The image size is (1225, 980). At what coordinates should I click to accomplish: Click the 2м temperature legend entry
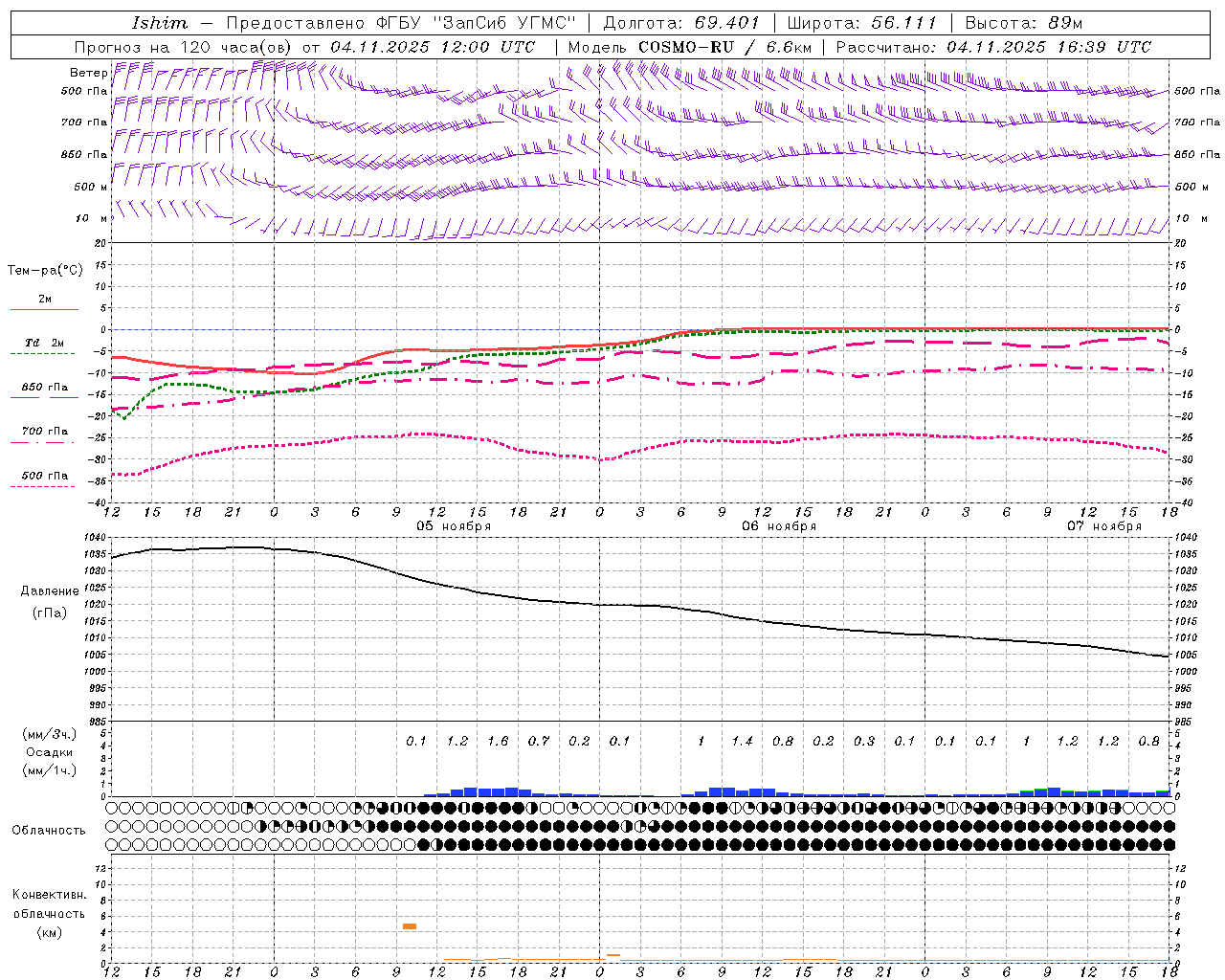tap(44, 300)
